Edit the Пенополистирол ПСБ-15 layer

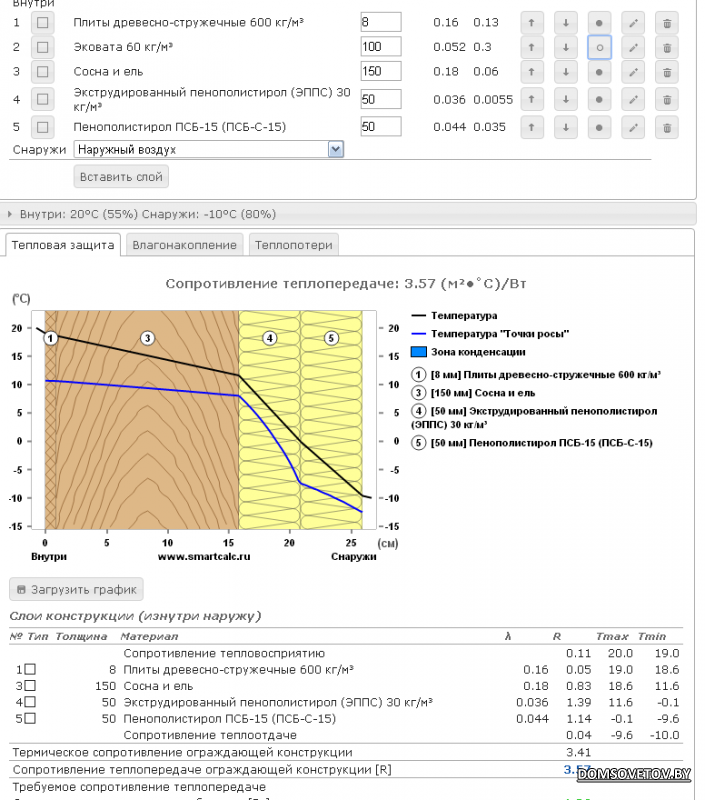[633, 128]
